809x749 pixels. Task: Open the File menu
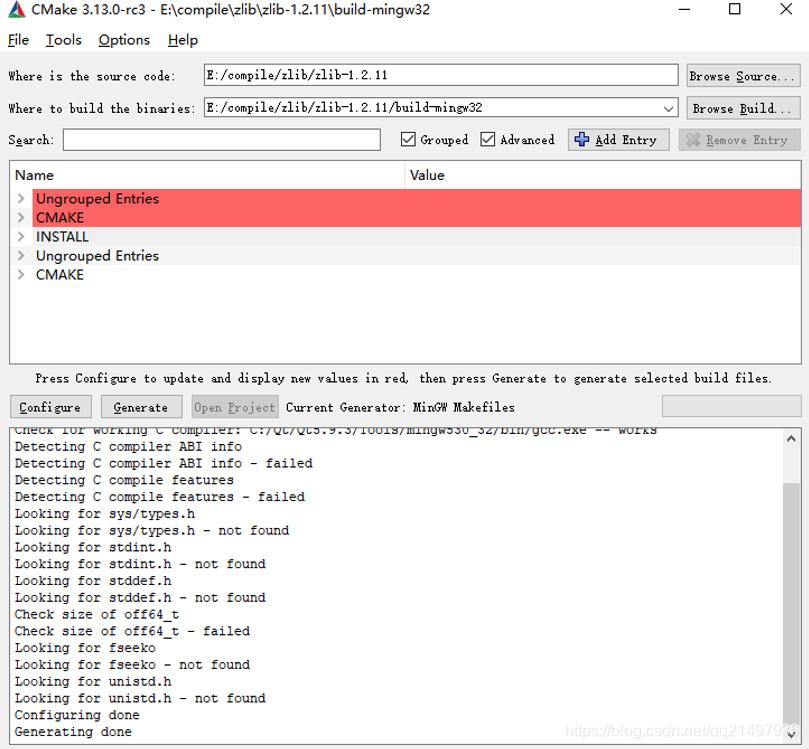(x=19, y=40)
